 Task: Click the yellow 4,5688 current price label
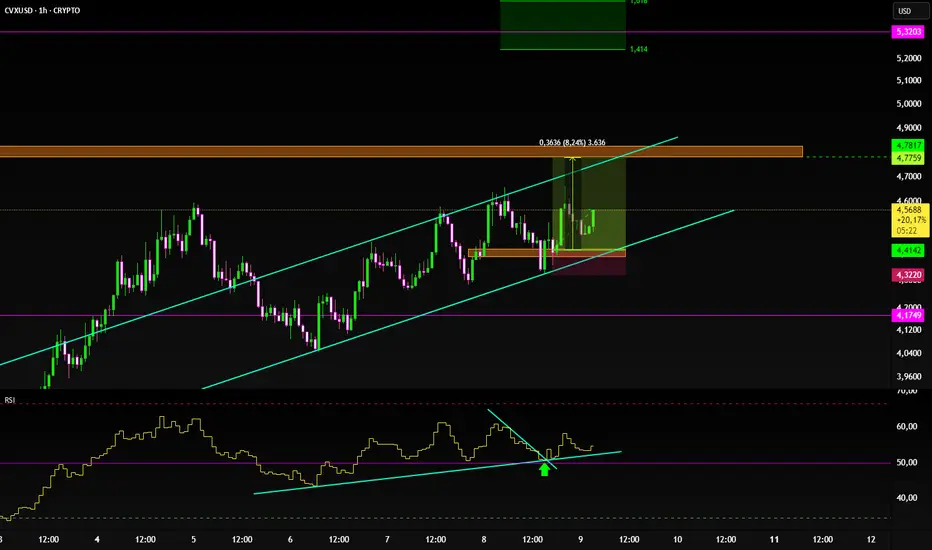pos(909,220)
